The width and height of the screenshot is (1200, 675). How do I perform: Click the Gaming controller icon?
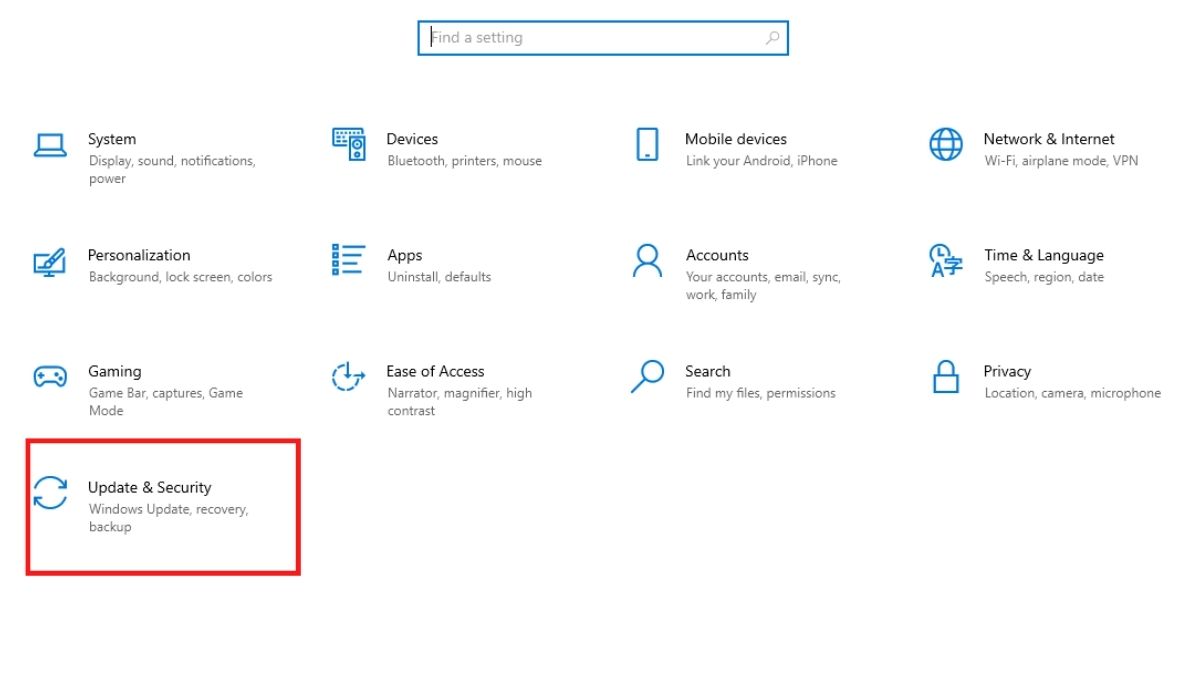50,377
